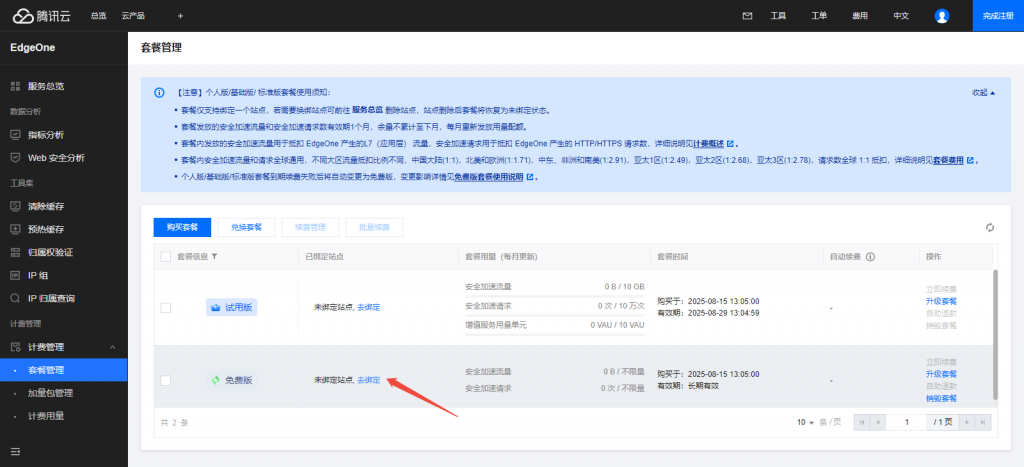Switch language via 中文
The height and width of the screenshot is (467, 1024).
coord(901,16)
